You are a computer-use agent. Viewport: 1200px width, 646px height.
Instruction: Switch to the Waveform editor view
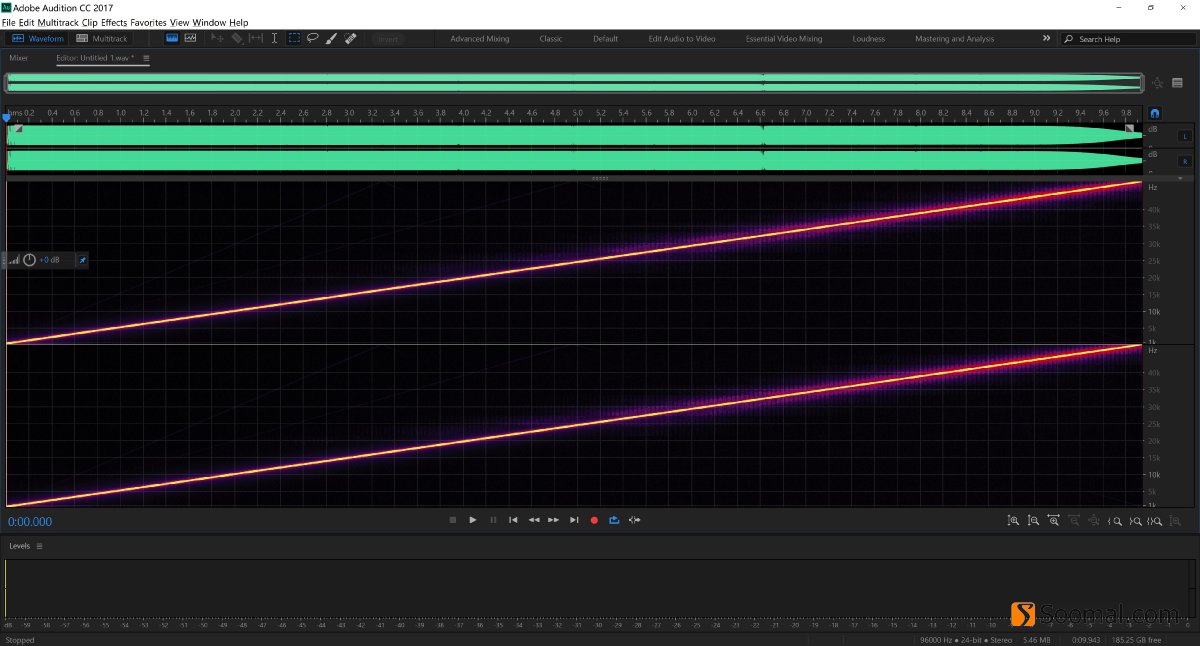38,39
